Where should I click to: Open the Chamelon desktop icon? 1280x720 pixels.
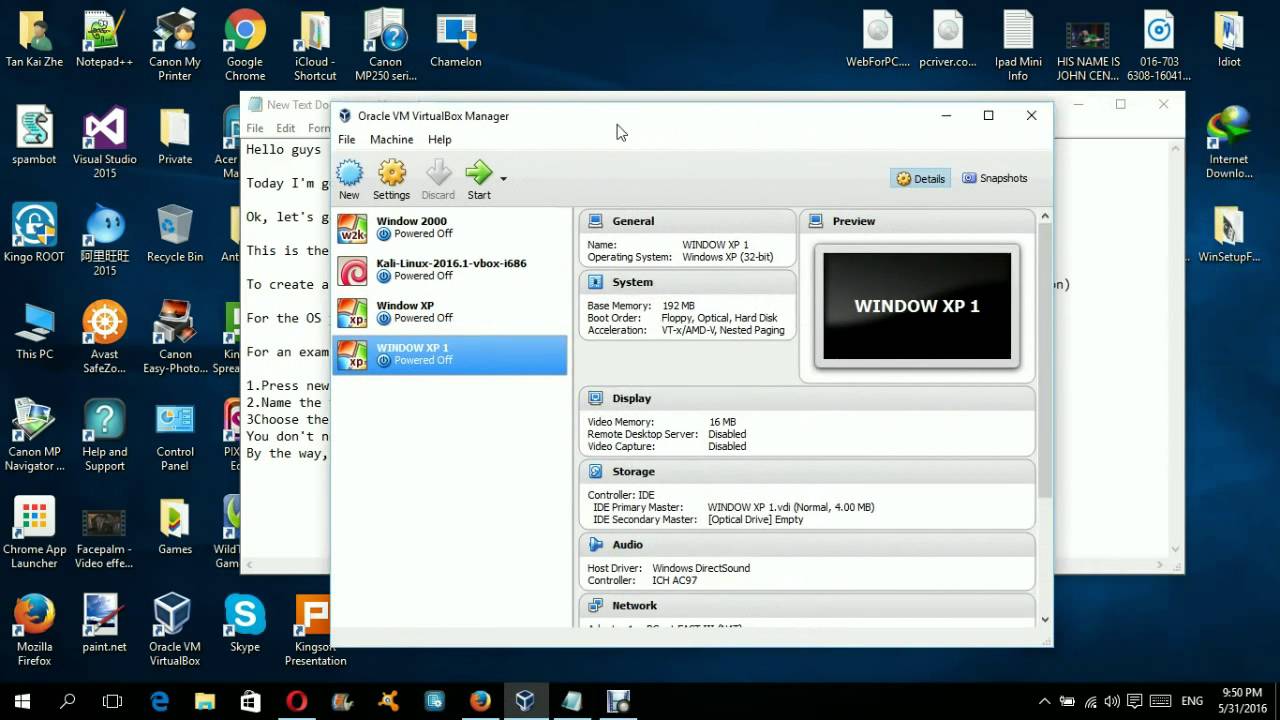456,39
